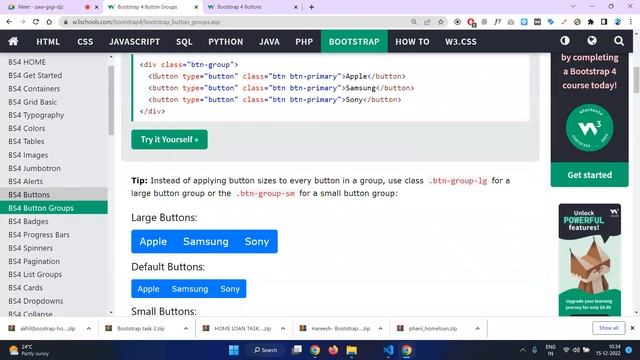Close the Bootstrap 4 Button Groups tab

(x=196, y=7)
